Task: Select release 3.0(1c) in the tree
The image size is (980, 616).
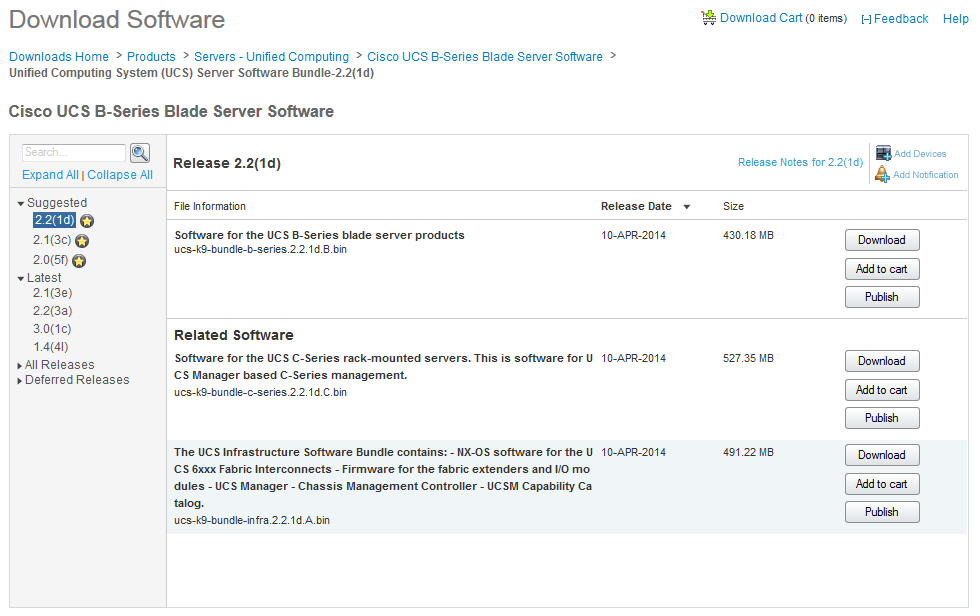Action: pyautogui.click(x=52, y=329)
